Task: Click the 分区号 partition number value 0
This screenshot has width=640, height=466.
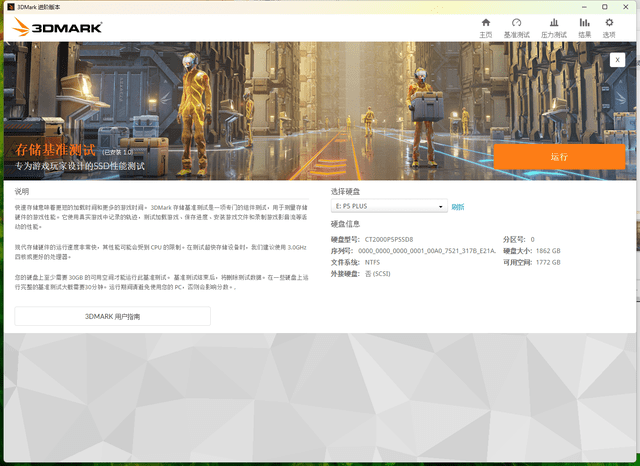Action: (x=532, y=240)
